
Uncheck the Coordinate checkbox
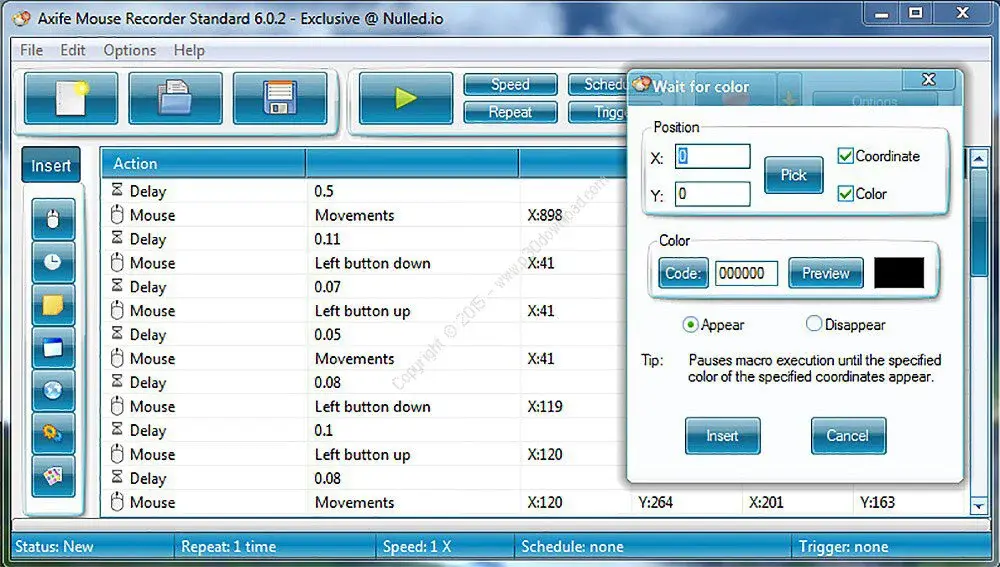(x=845, y=156)
